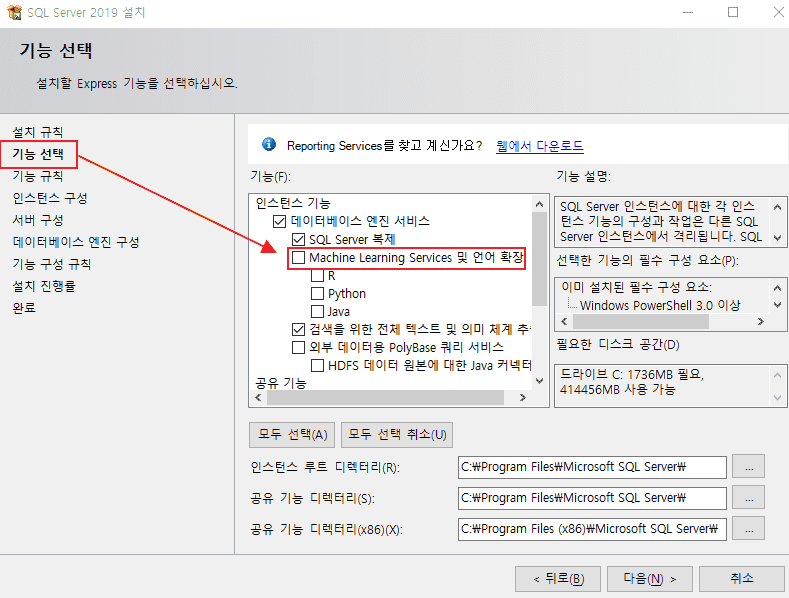
Task: Click the 모두 선택(A) button
Action: [292, 435]
